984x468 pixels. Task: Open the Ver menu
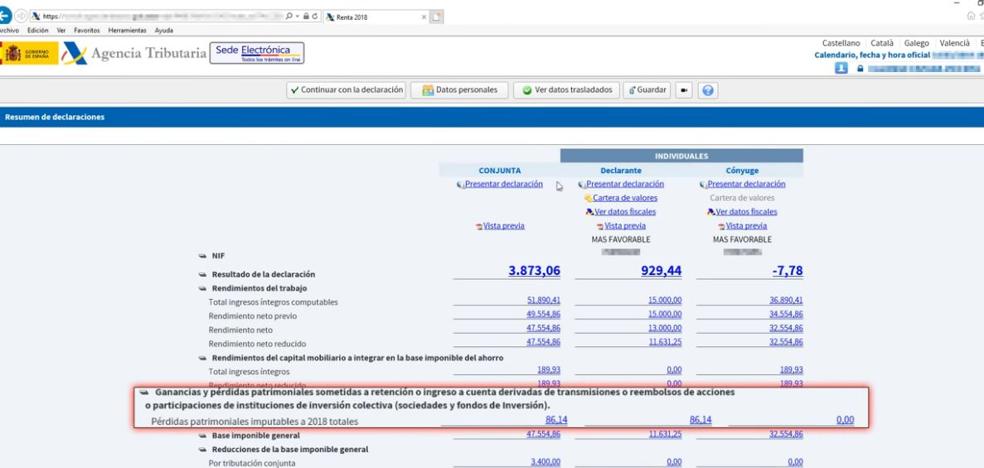click(x=61, y=30)
